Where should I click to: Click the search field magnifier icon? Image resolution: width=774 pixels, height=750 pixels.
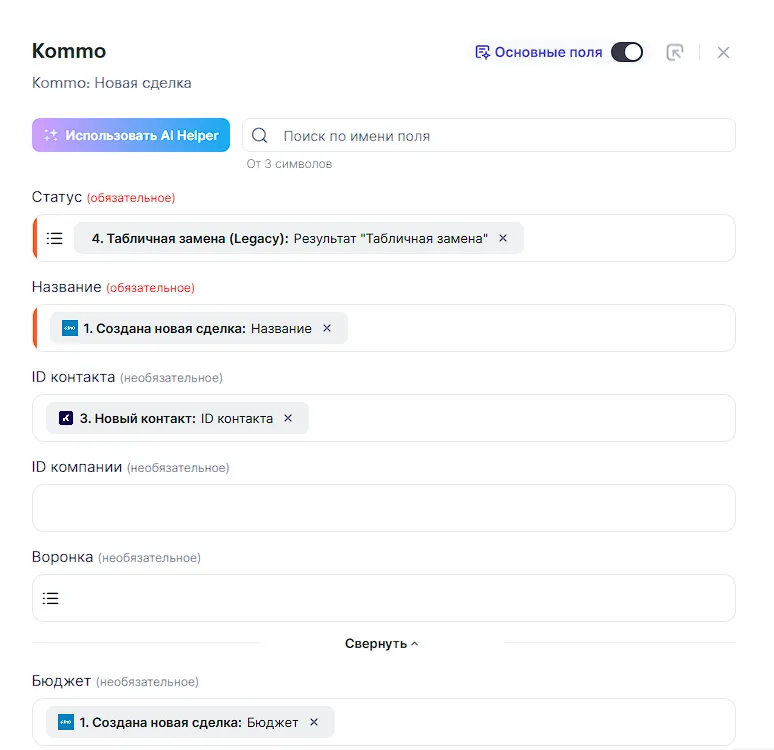pyautogui.click(x=260, y=136)
